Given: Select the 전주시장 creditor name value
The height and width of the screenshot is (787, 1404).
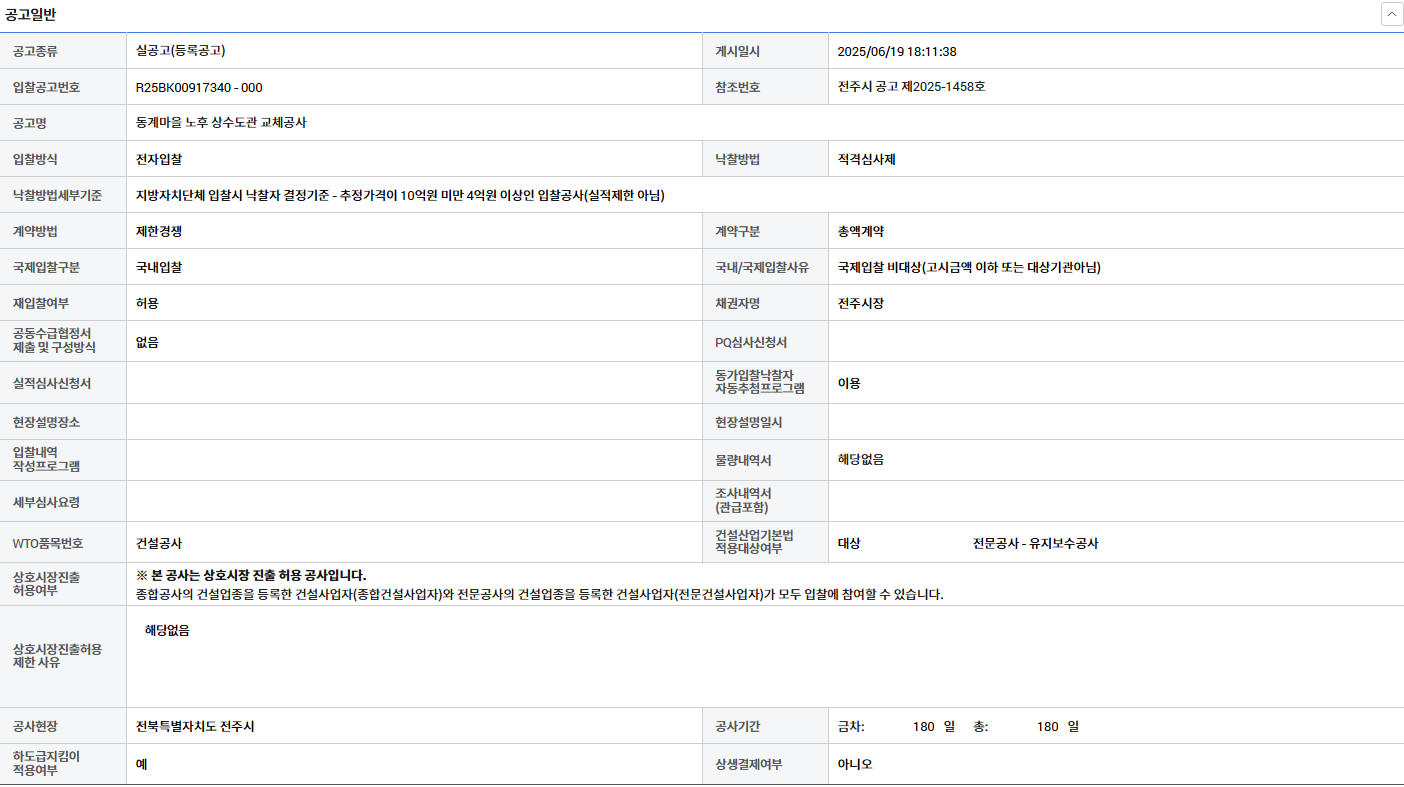Looking at the screenshot, I should click(861, 303).
